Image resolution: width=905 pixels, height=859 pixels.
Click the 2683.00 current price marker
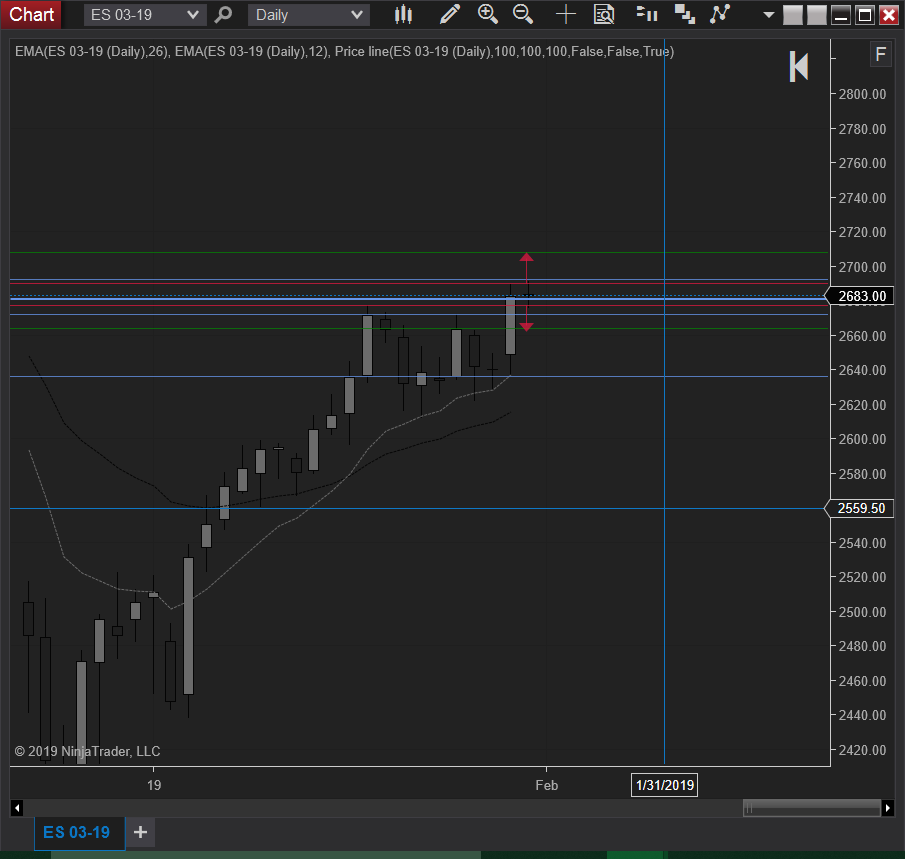point(859,296)
